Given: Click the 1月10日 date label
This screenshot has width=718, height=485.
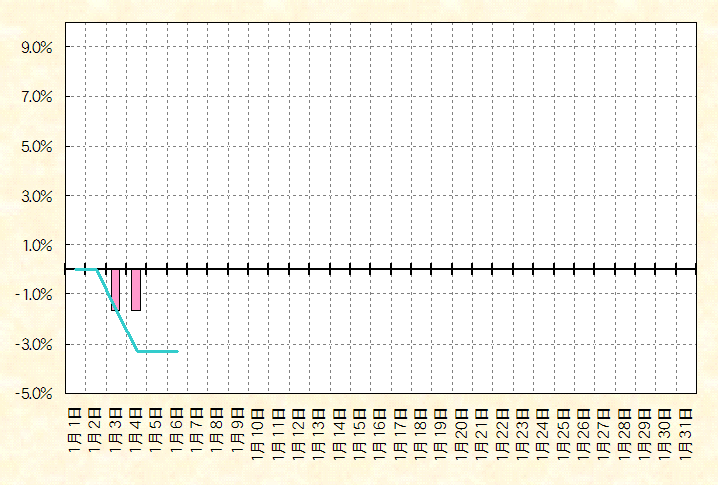Looking at the screenshot, I should click(x=258, y=428).
